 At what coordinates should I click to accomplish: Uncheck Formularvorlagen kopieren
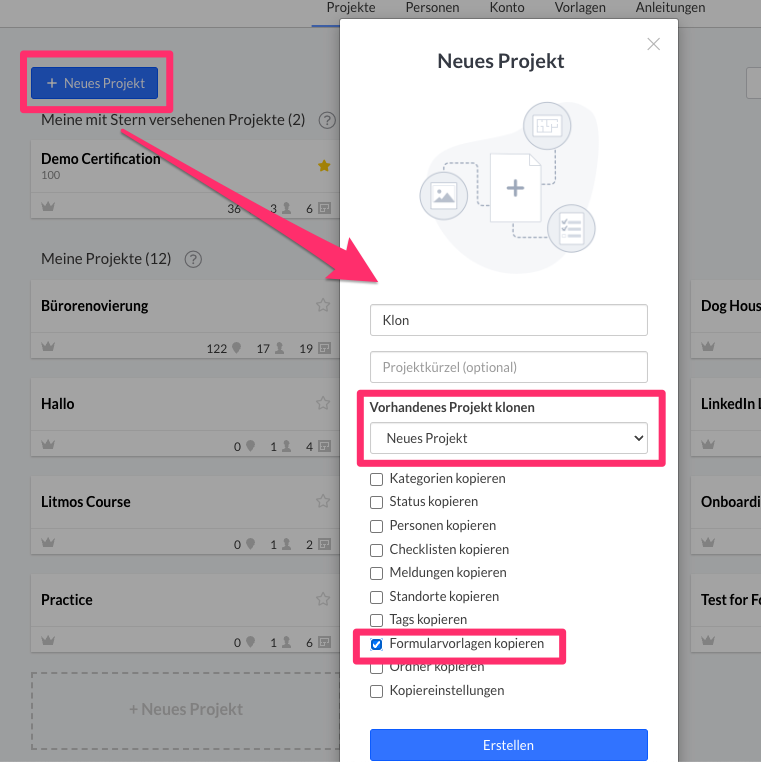[377, 644]
